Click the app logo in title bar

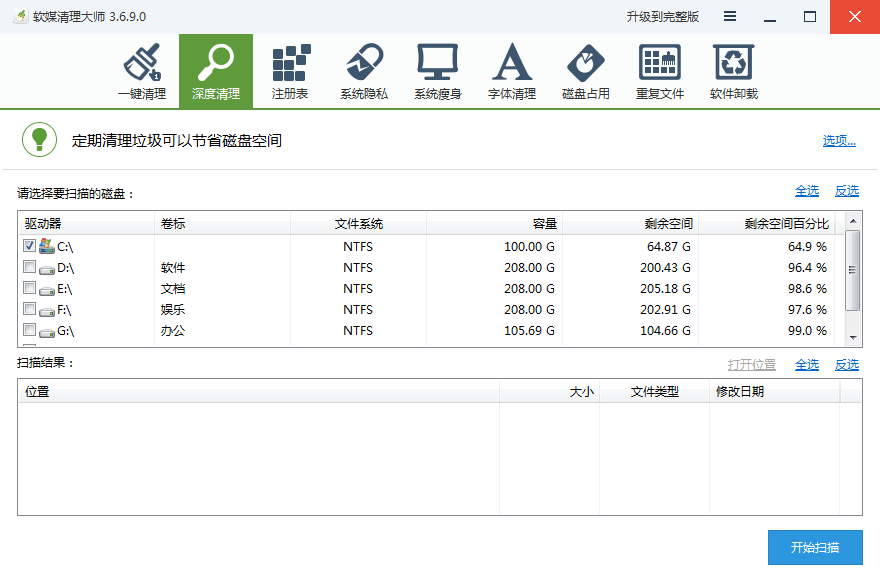pyautogui.click(x=21, y=16)
